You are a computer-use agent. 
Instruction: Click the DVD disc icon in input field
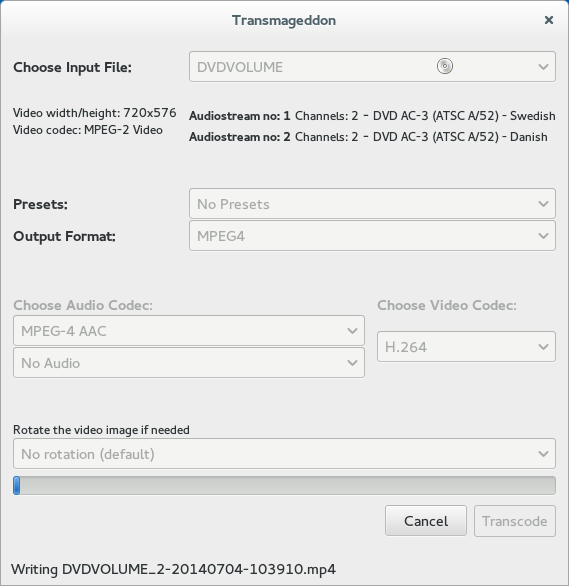(445, 66)
